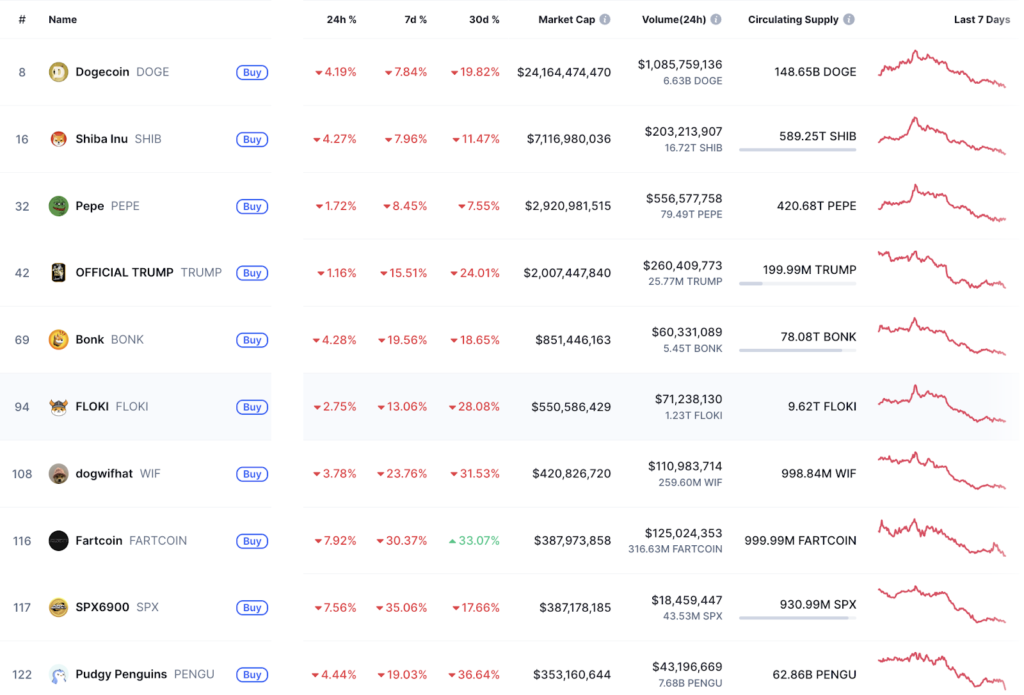Click Buy button for Fartcoin
The height and width of the screenshot is (695, 1024).
[252, 541]
